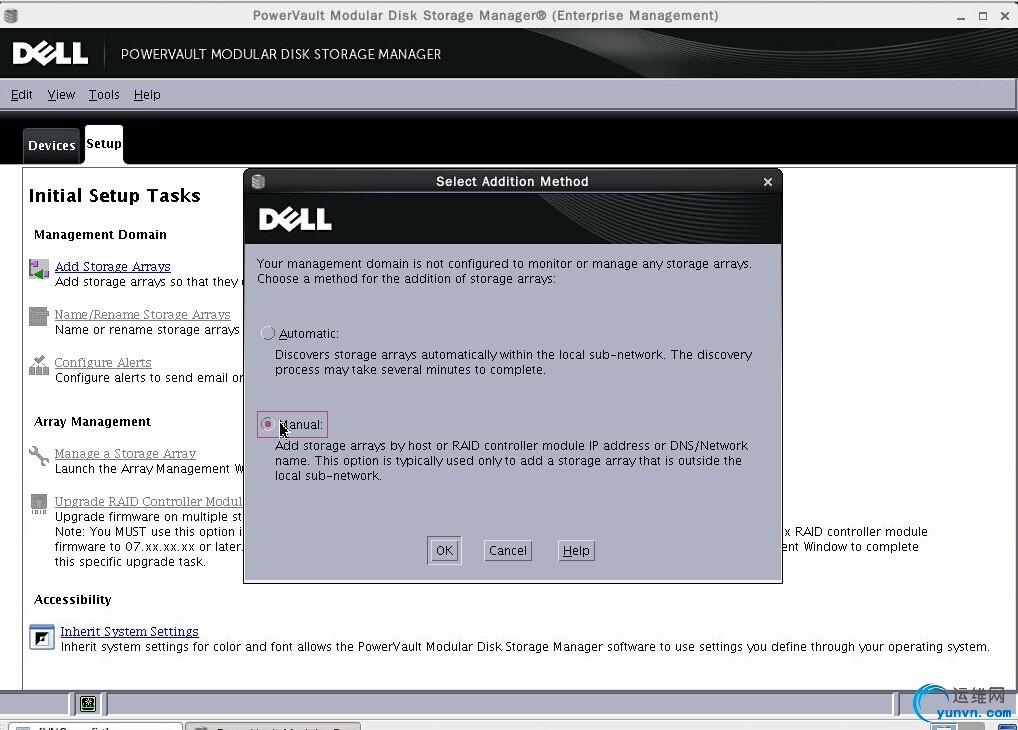Image resolution: width=1018 pixels, height=730 pixels.
Task: Click the Inherit System Settings icon
Action: (x=42, y=637)
